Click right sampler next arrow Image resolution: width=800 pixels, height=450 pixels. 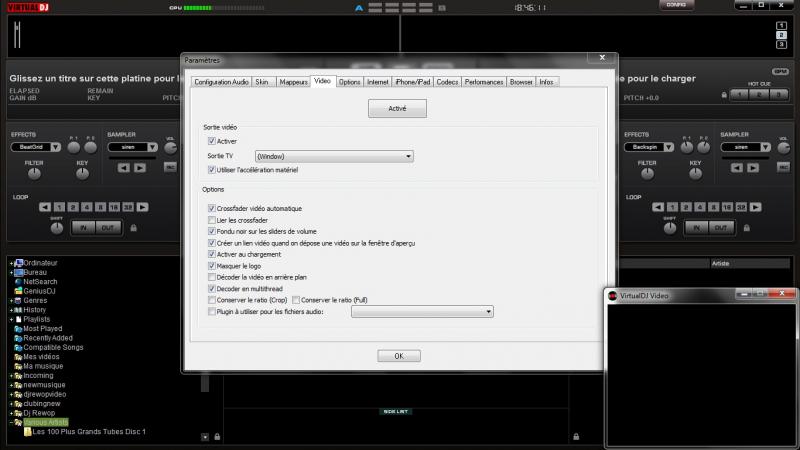tap(753, 168)
